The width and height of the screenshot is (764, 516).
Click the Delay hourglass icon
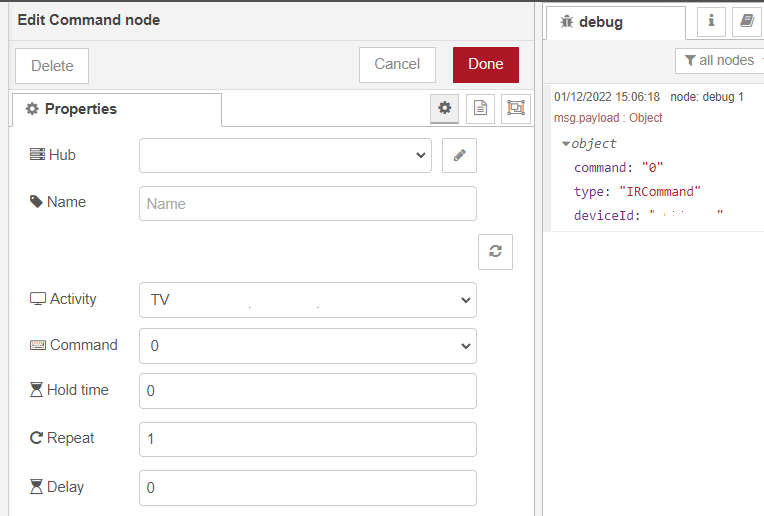point(36,486)
